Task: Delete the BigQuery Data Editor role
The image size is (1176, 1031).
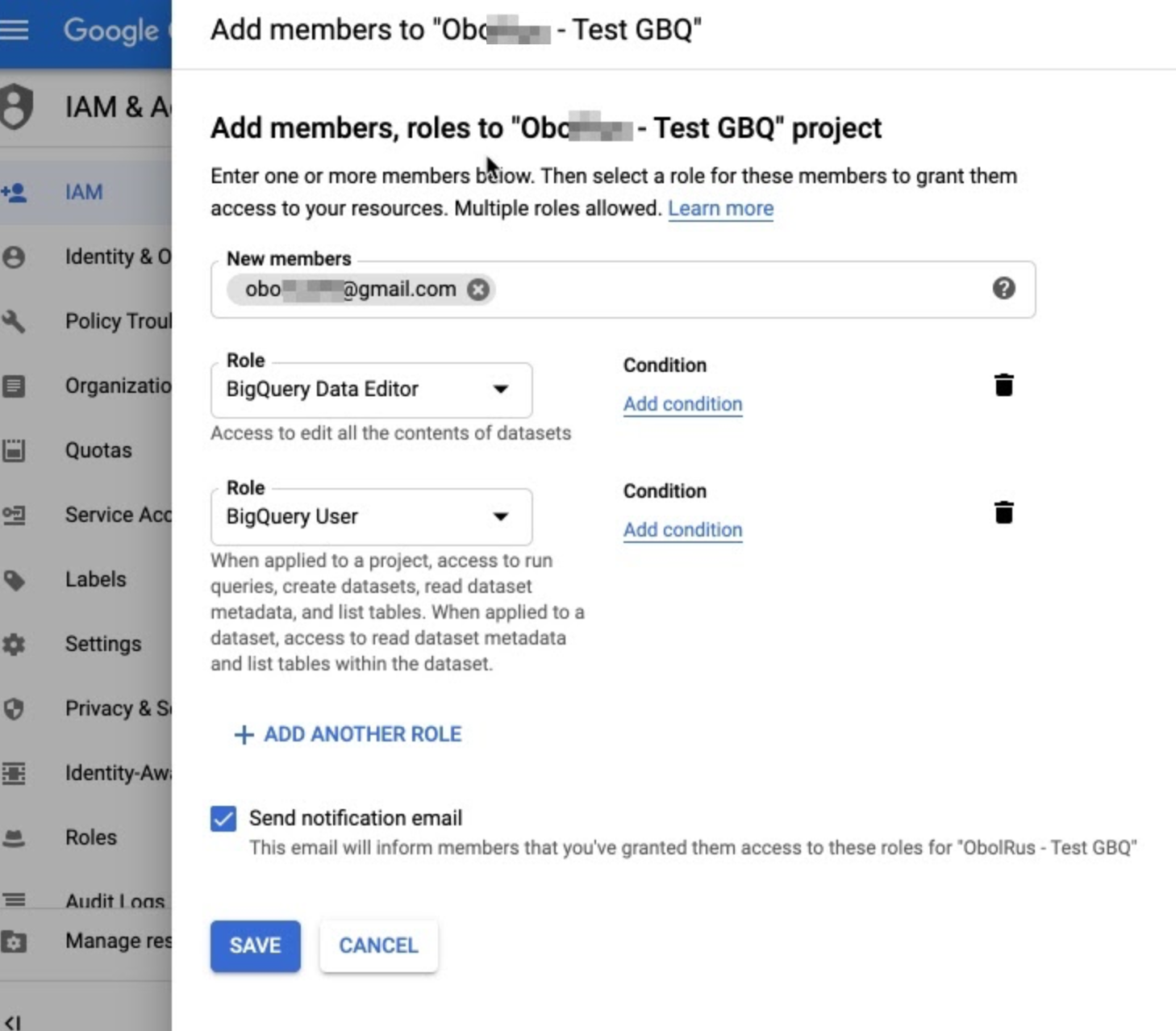Action: [1003, 385]
